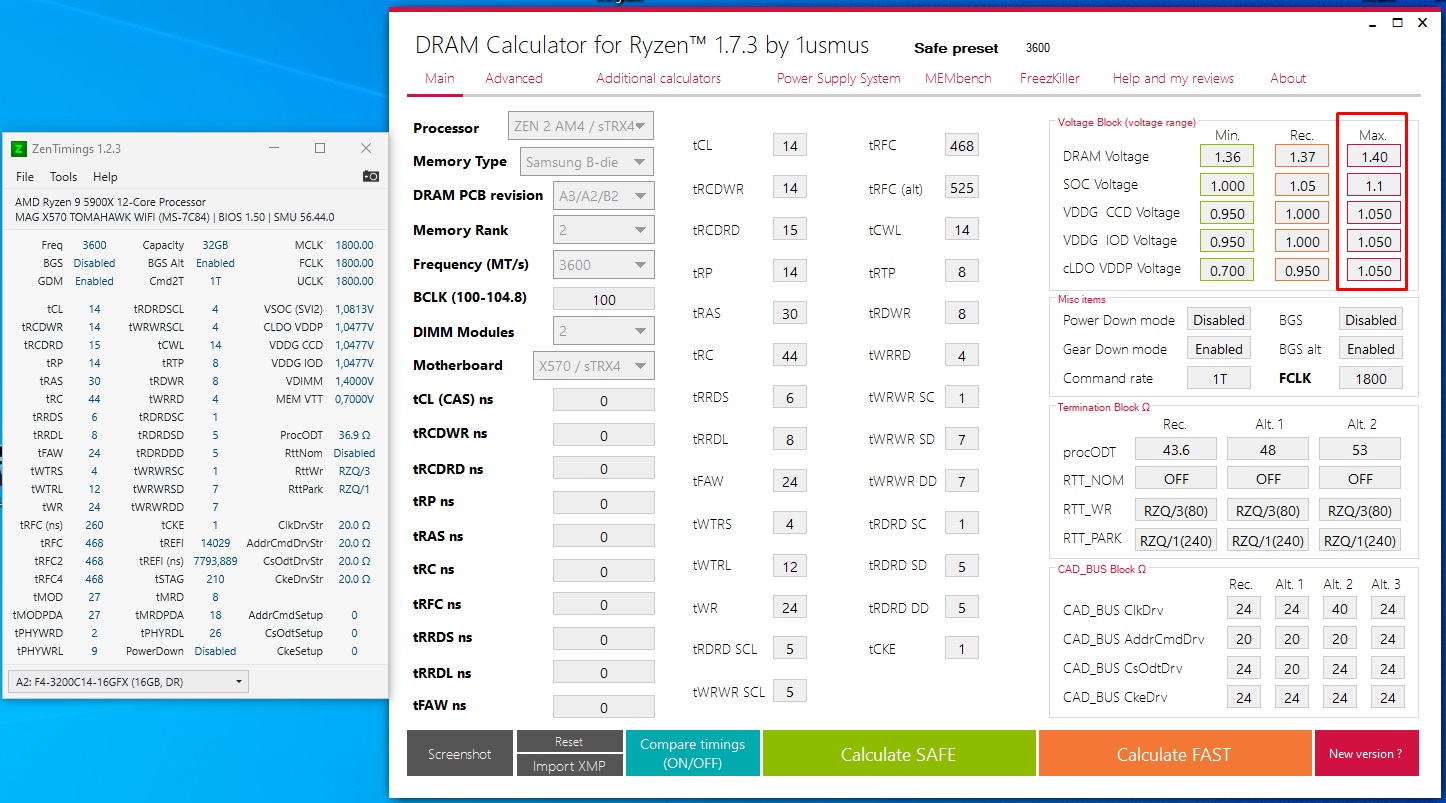Image resolution: width=1446 pixels, height=803 pixels.
Task: Switch to the About tab
Action: coord(1288,78)
